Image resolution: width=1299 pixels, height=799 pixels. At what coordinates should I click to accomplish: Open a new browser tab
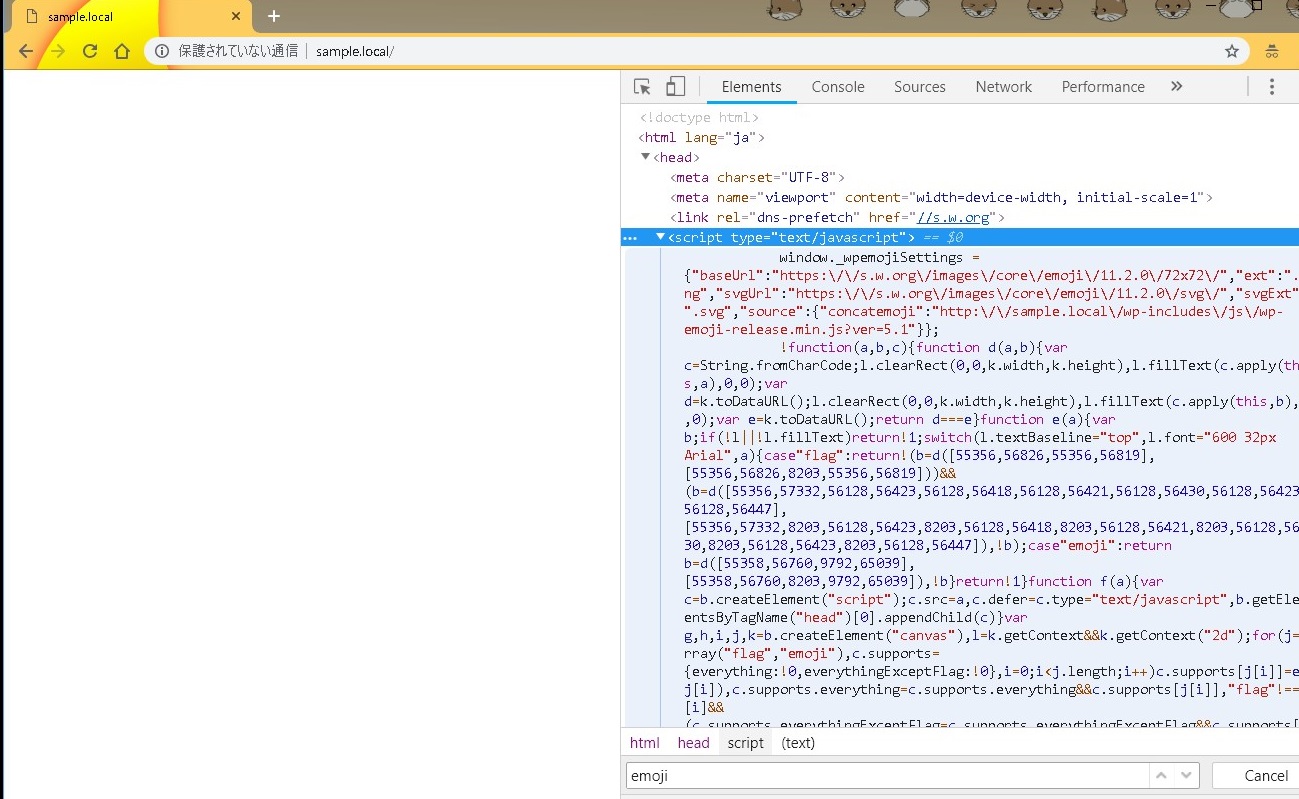pos(274,16)
